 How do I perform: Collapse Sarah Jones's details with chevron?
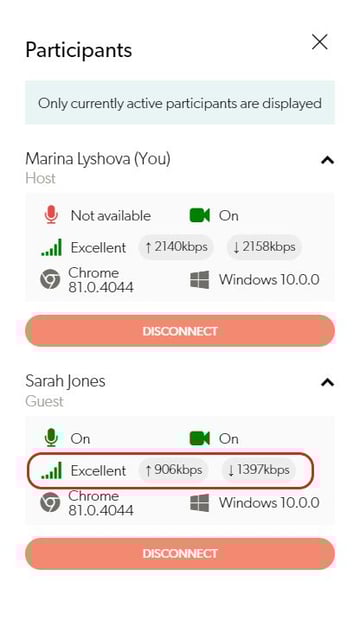(328, 383)
